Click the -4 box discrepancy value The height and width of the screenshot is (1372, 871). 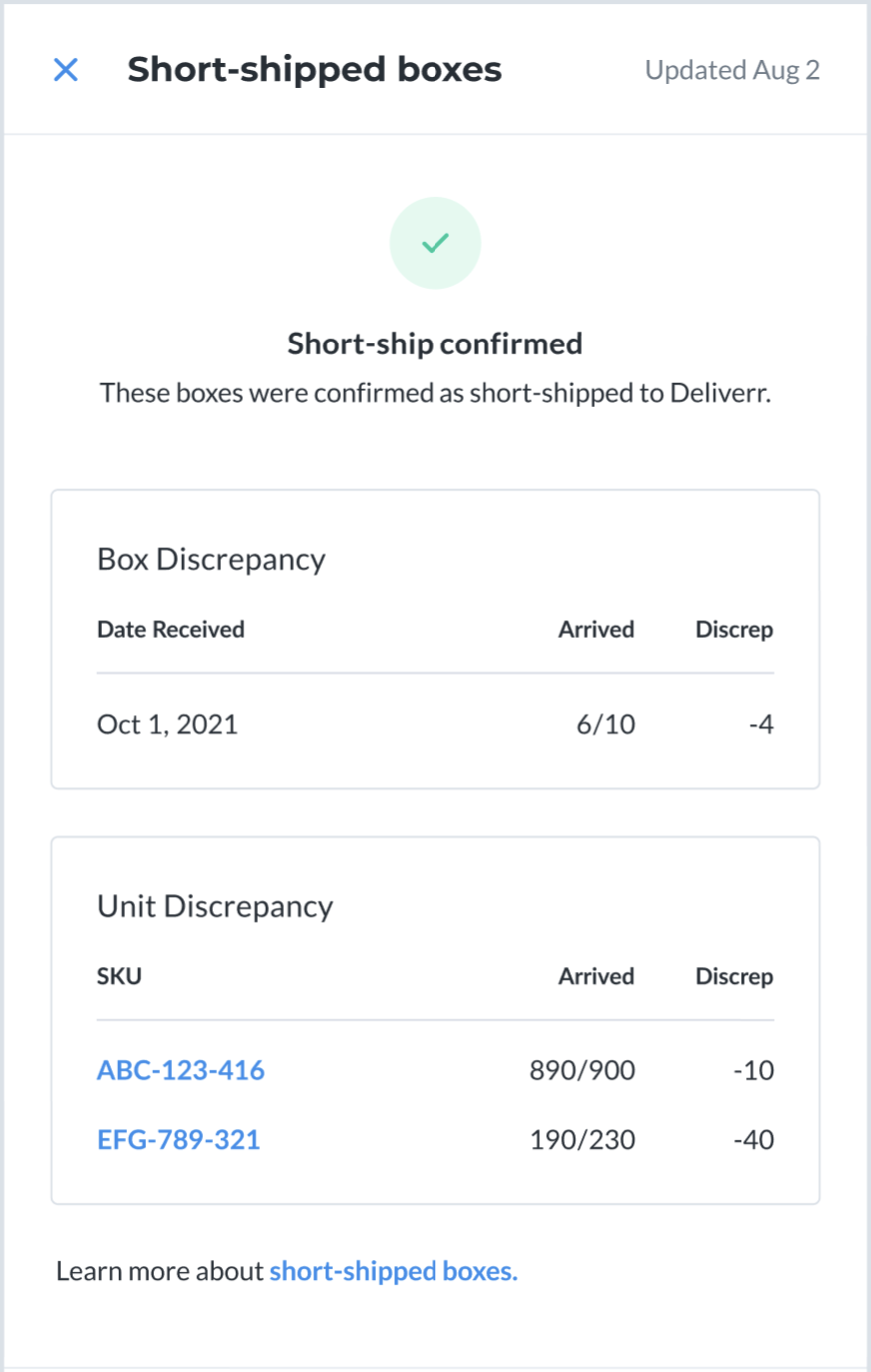point(761,724)
